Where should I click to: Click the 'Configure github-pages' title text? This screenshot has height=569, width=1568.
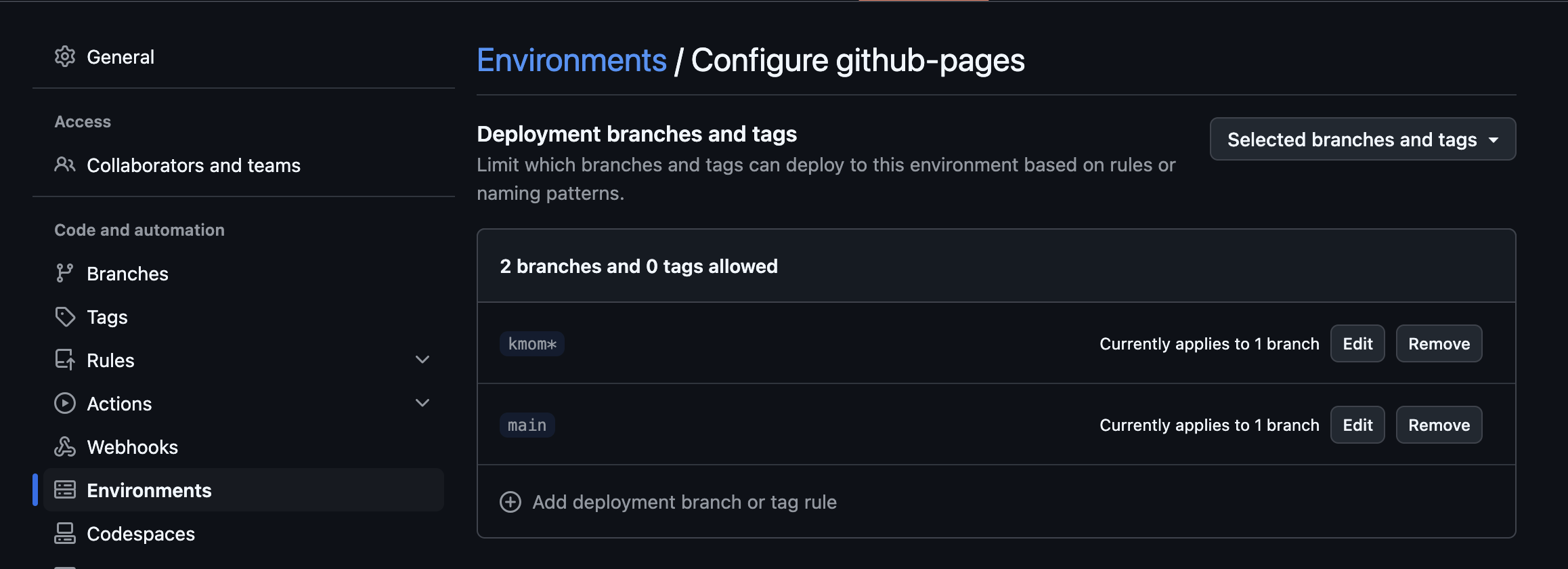coord(858,60)
